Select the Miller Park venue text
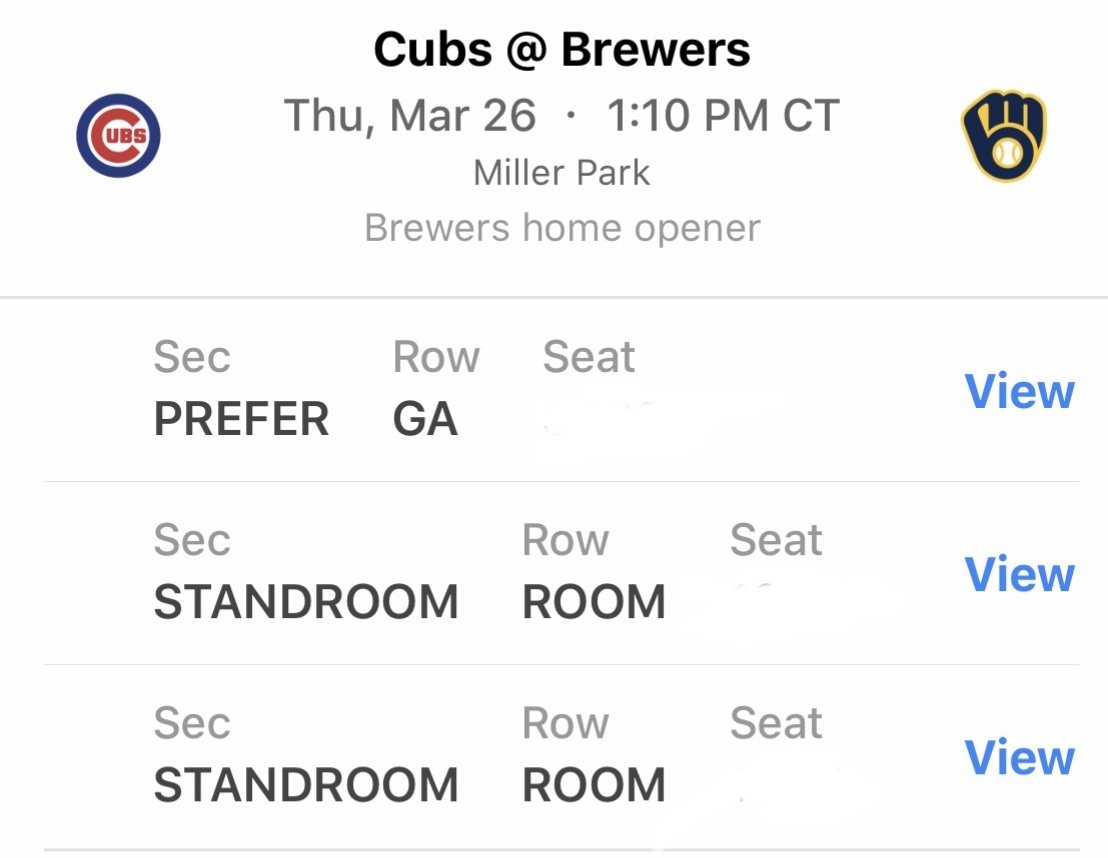This screenshot has width=1108, height=858. (x=562, y=173)
